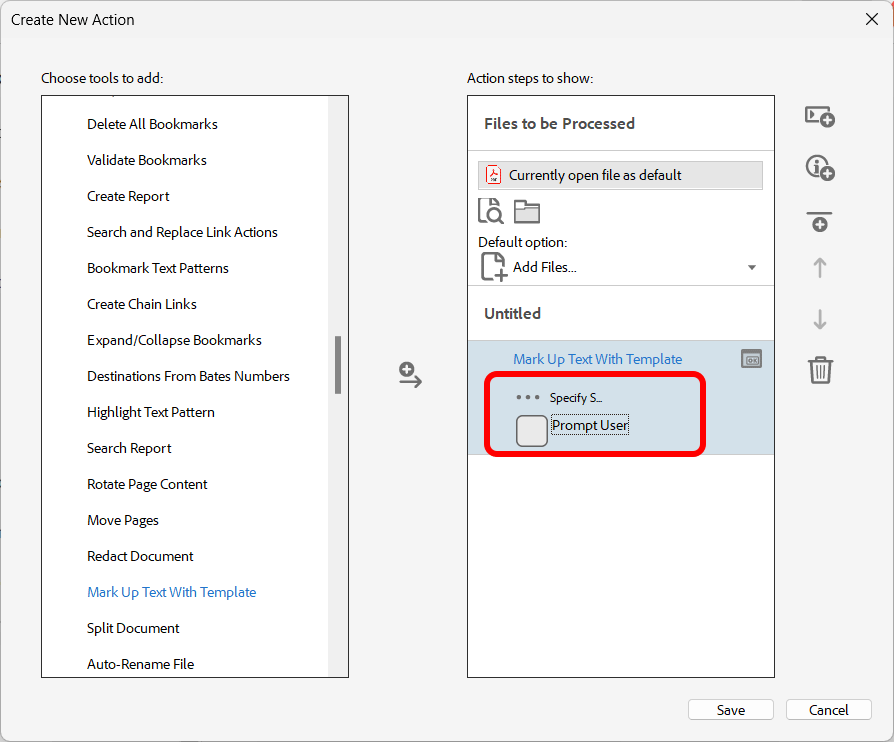Viewport: 894px width, 742px height.
Task: Click the add instruction step icon
Action: [820, 168]
